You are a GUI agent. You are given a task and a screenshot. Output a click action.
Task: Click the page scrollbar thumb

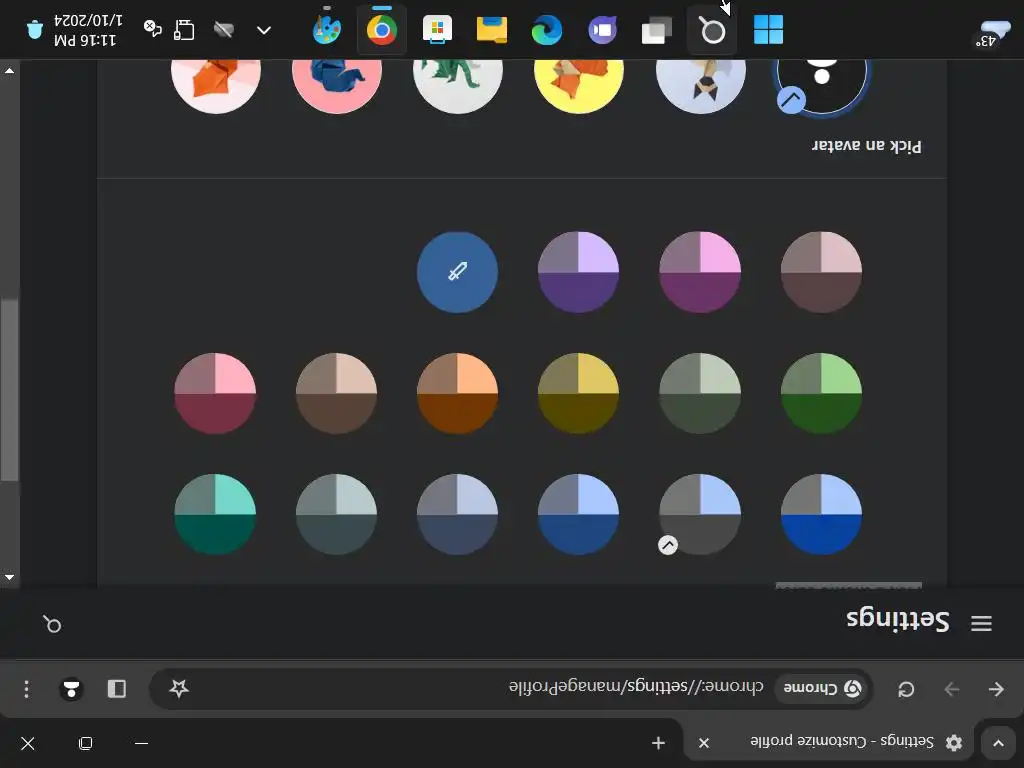click(x=9, y=391)
